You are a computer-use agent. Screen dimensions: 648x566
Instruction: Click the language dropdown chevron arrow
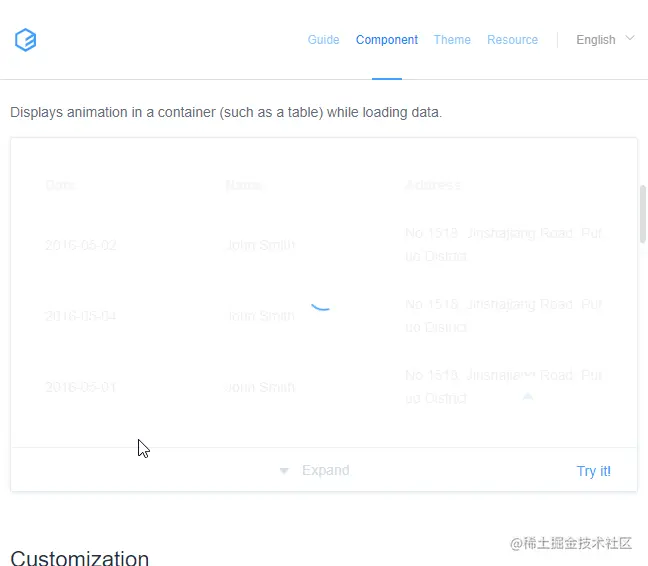click(x=630, y=38)
